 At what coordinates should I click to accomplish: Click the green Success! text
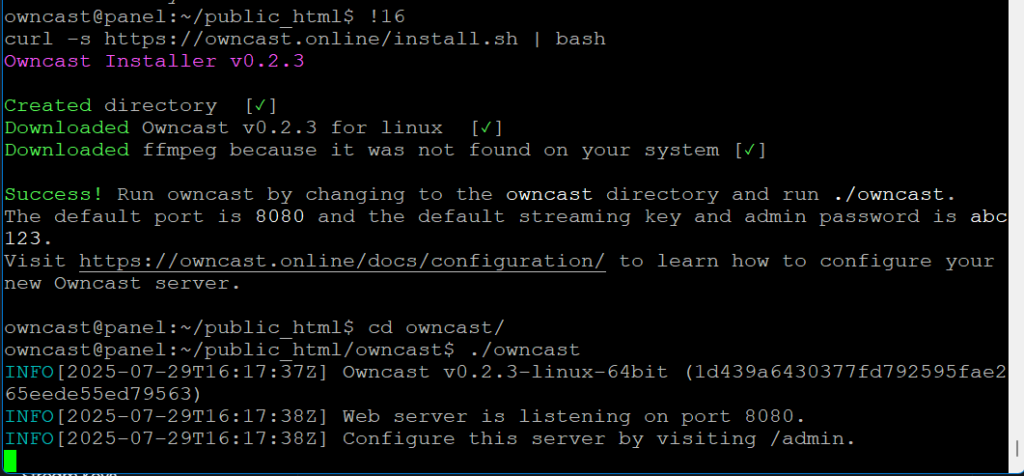tap(54, 194)
